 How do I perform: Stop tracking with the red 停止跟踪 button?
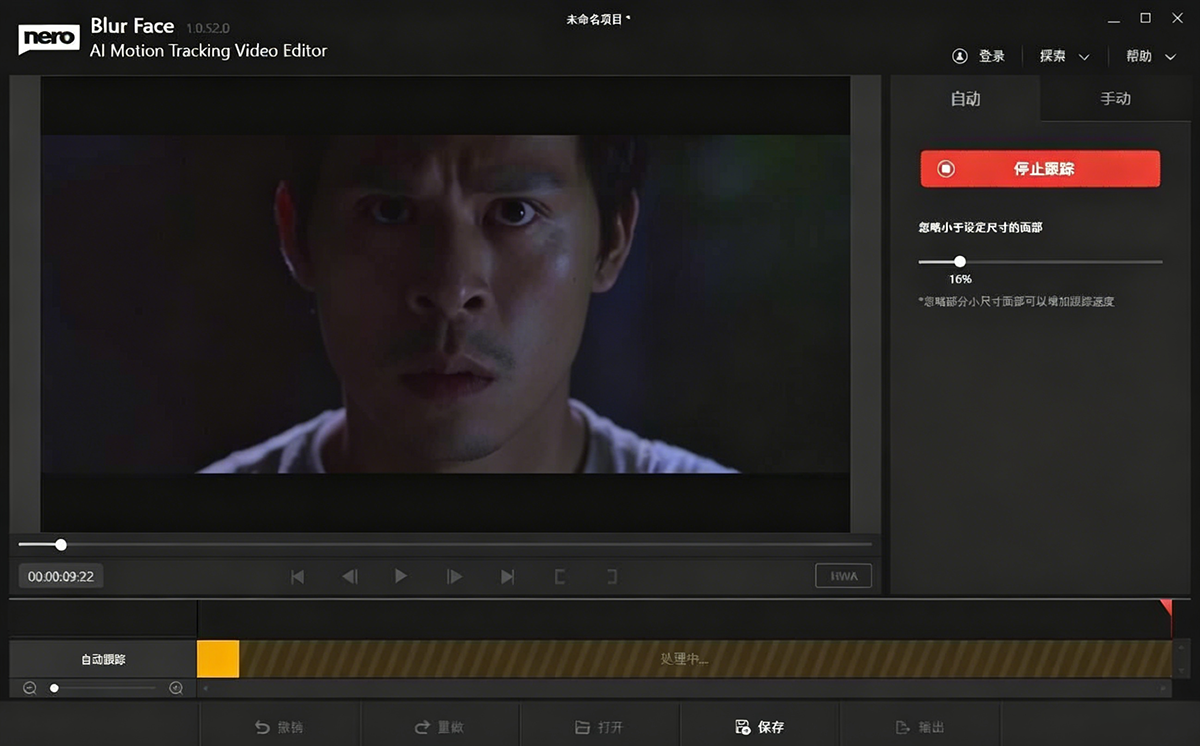pos(1040,169)
